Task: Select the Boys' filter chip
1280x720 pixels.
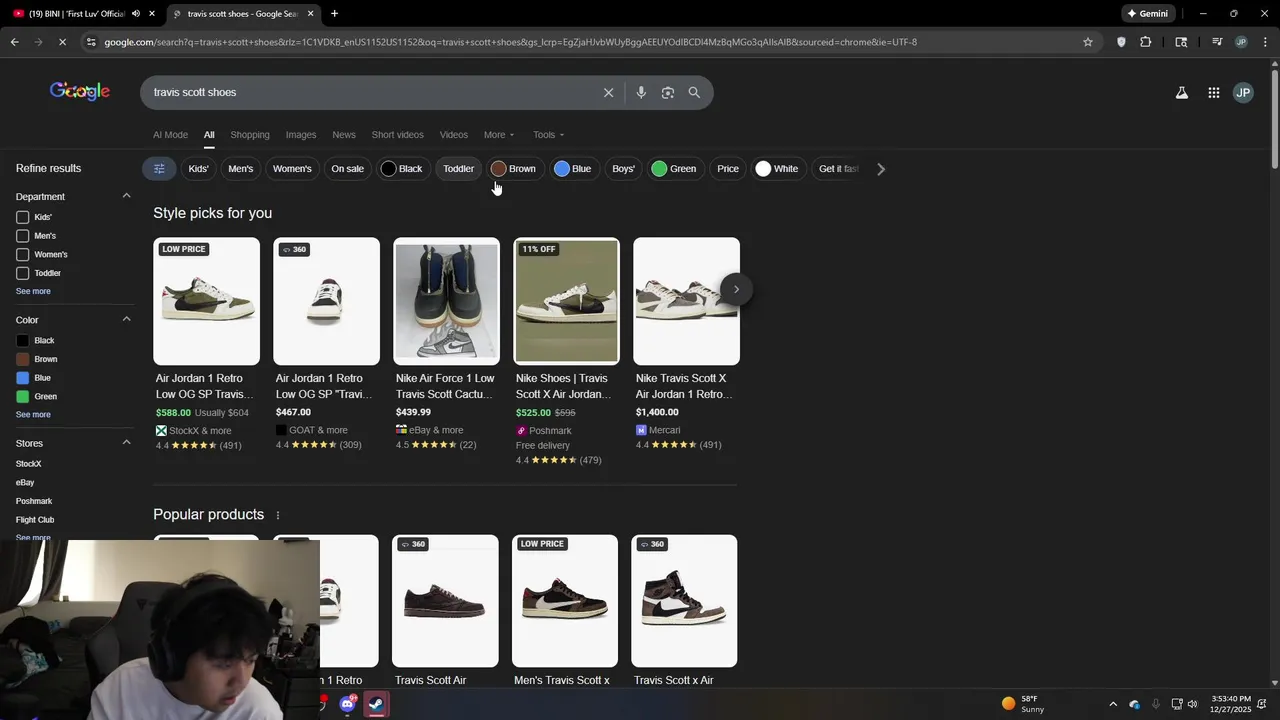Action: point(624,168)
